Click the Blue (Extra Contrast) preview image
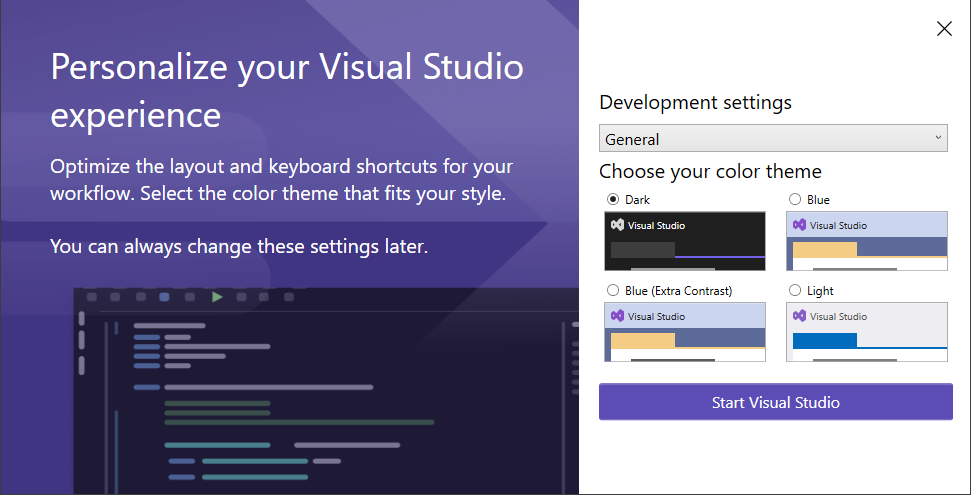 click(685, 332)
